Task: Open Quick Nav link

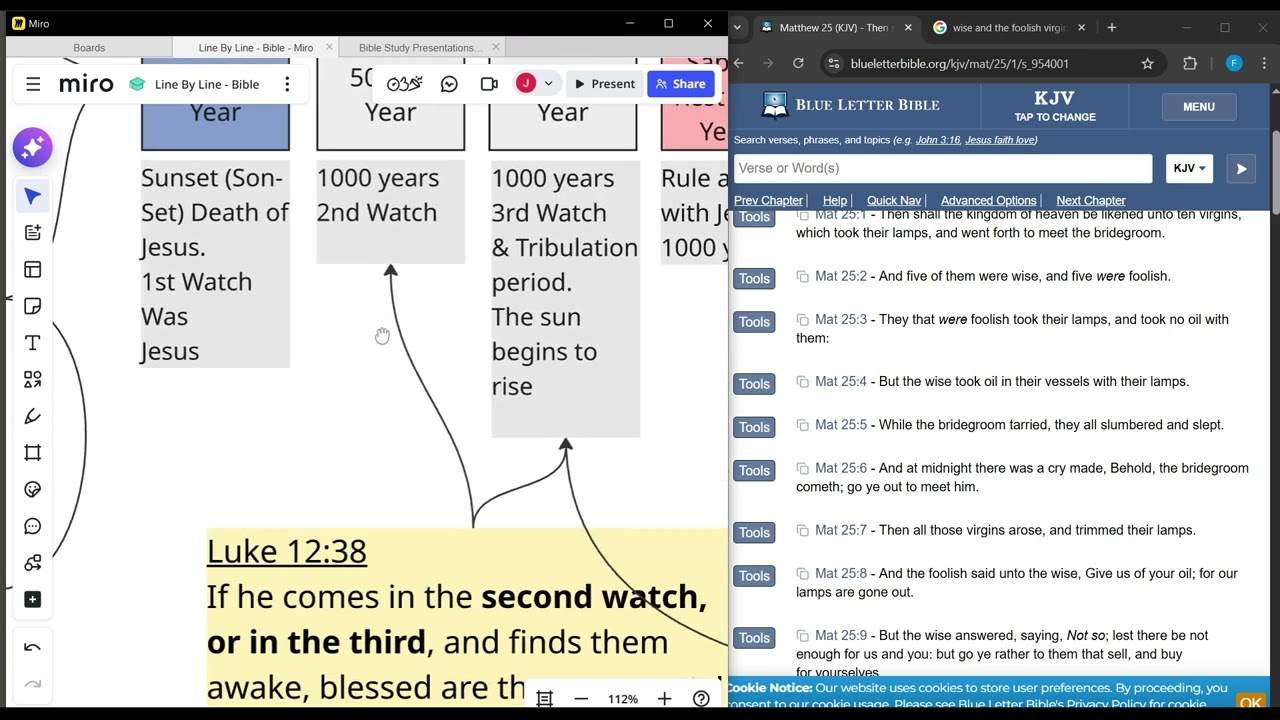Action: (893, 201)
